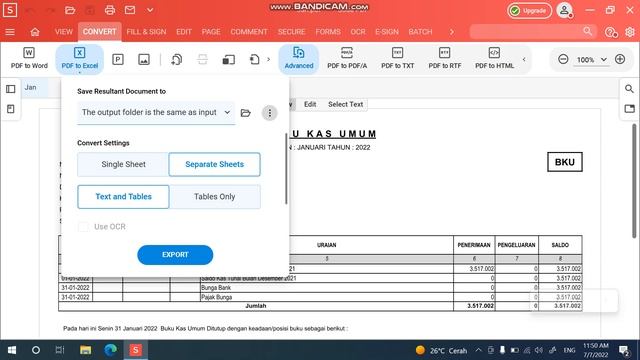This screenshot has height=360, width=640.
Task: Go to Home icon
Action: tap(35, 32)
